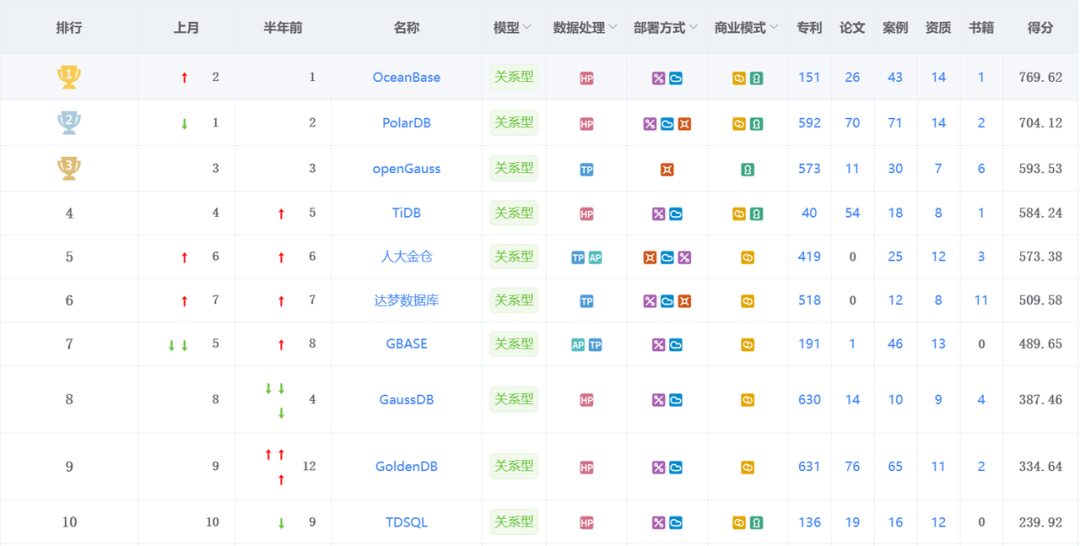
Task: Click the purple deployment icon in OceanBase row
Action: 658,78
